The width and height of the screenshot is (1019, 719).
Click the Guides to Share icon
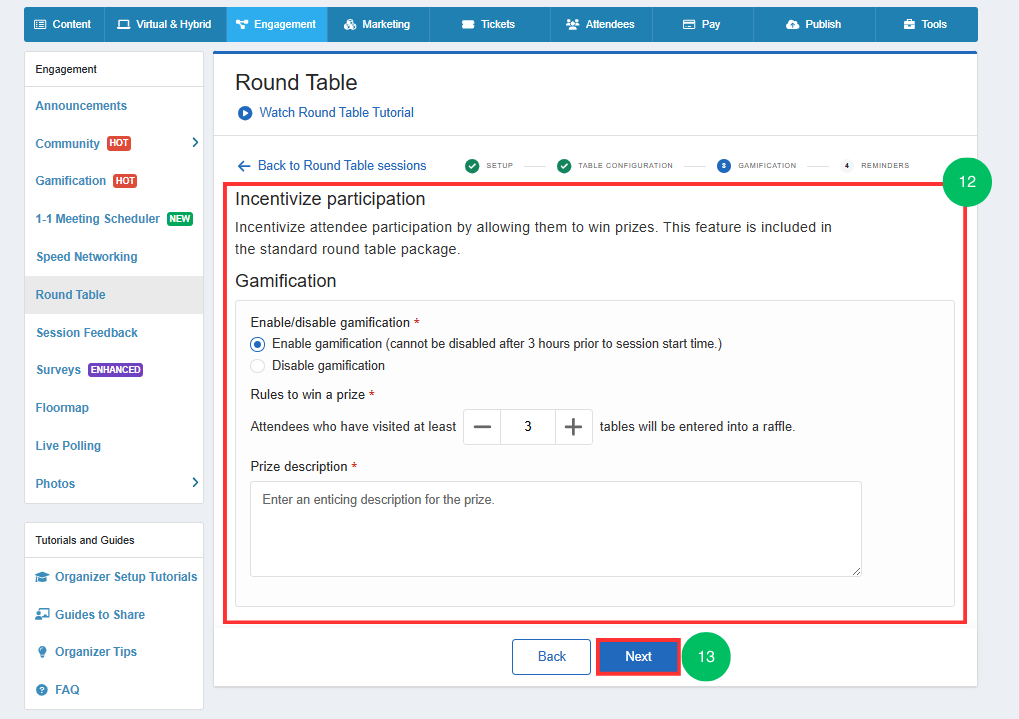[42, 615]
